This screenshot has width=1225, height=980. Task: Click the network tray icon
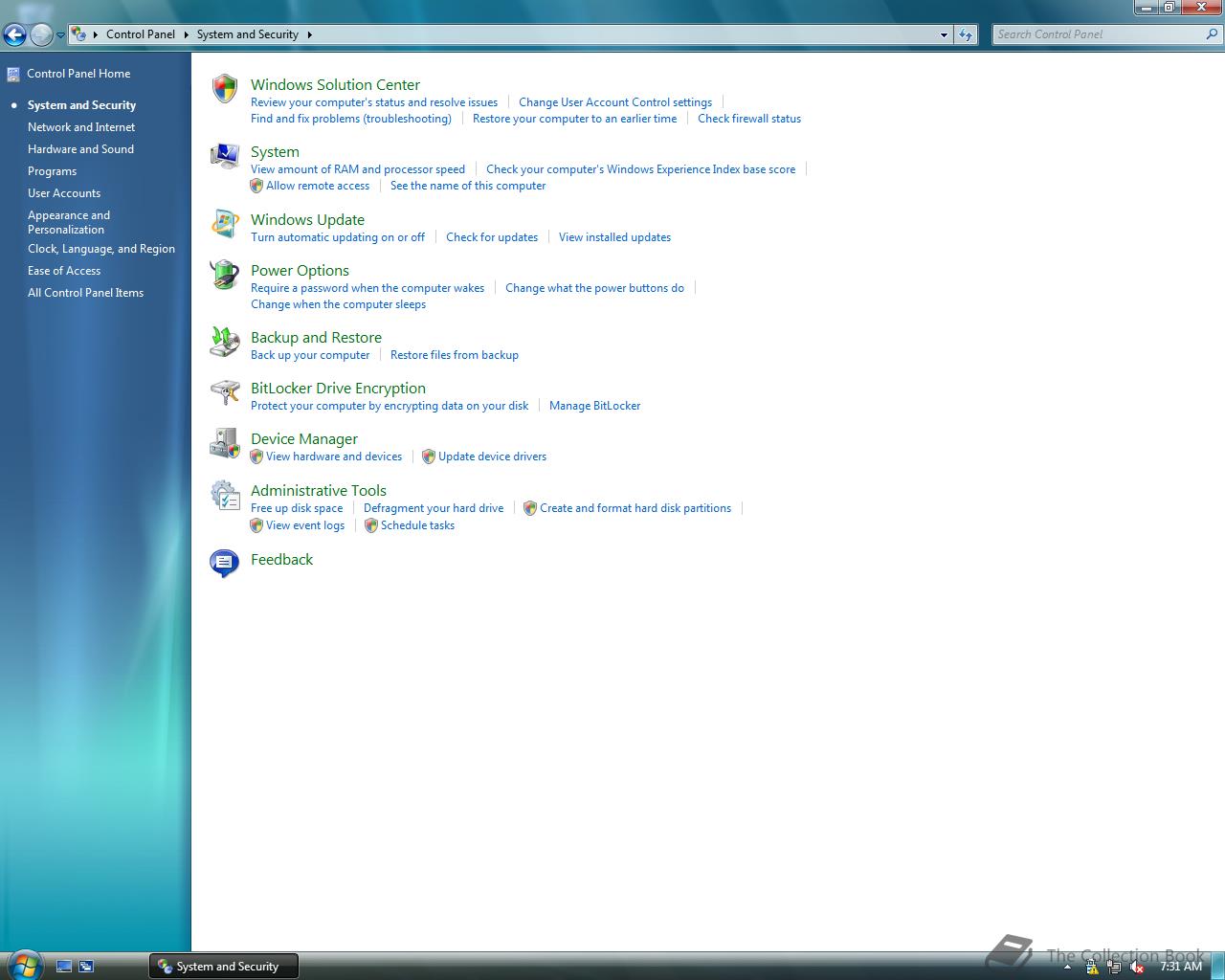coord(1114,967)
